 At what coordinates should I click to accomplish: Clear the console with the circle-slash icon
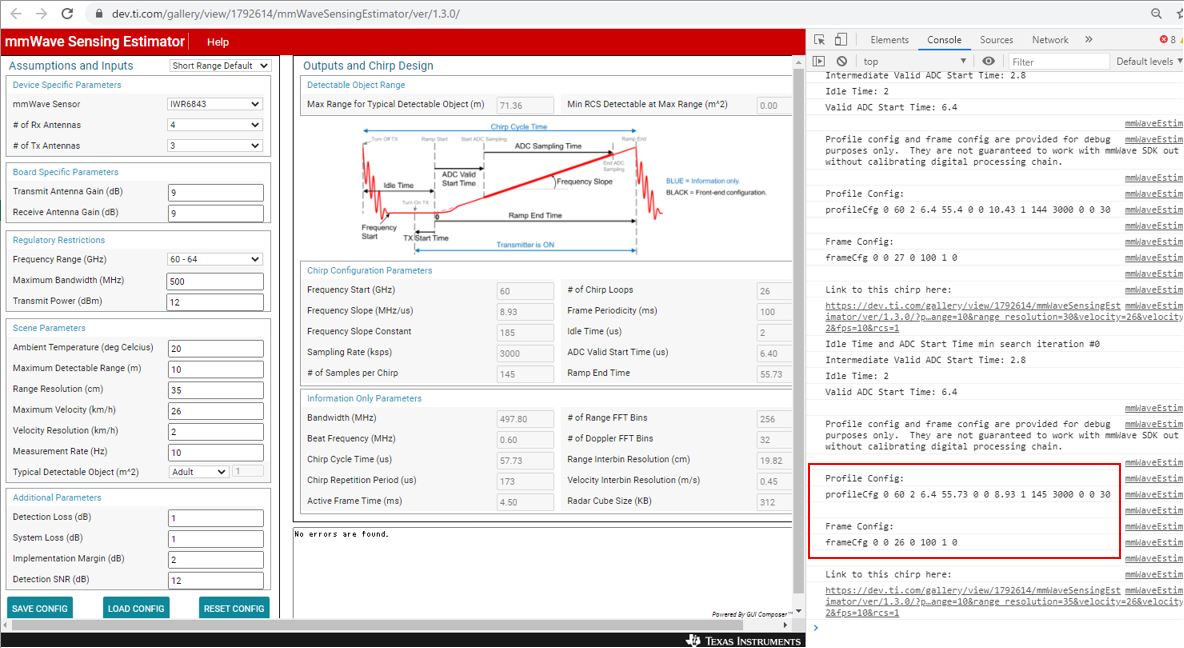pyautogui.click(x=842, y=61)
